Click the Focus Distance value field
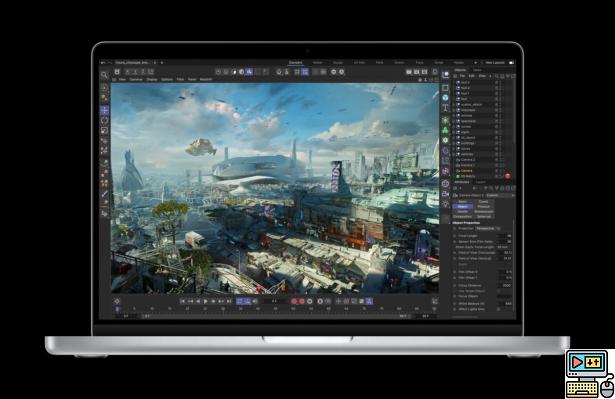Image resolution: width=615 pixels, height=399 pixels. click(x=505, y=285)
